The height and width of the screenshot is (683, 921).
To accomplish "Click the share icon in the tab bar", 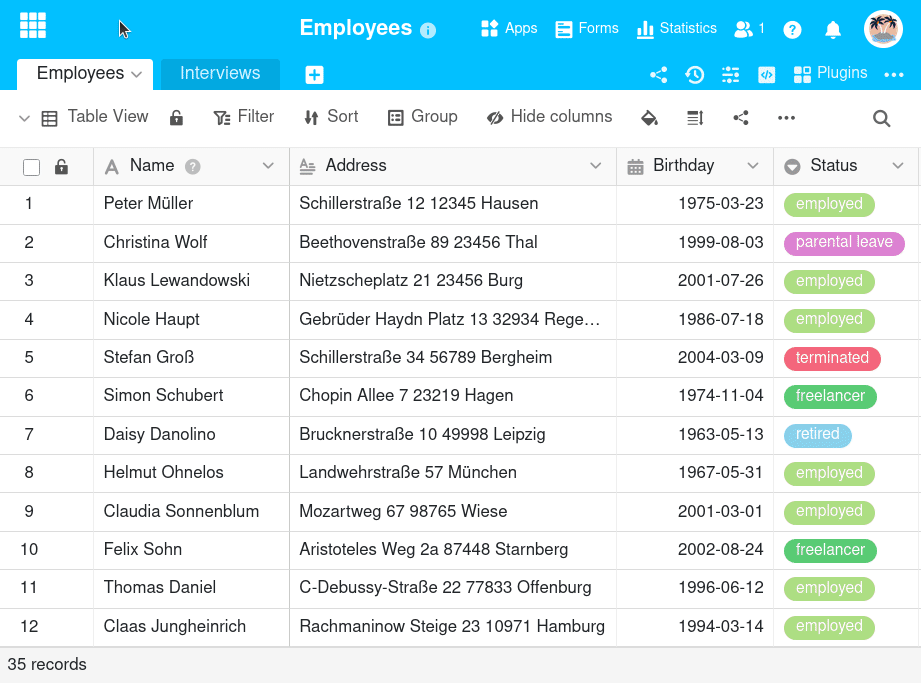I will point(658,74).
